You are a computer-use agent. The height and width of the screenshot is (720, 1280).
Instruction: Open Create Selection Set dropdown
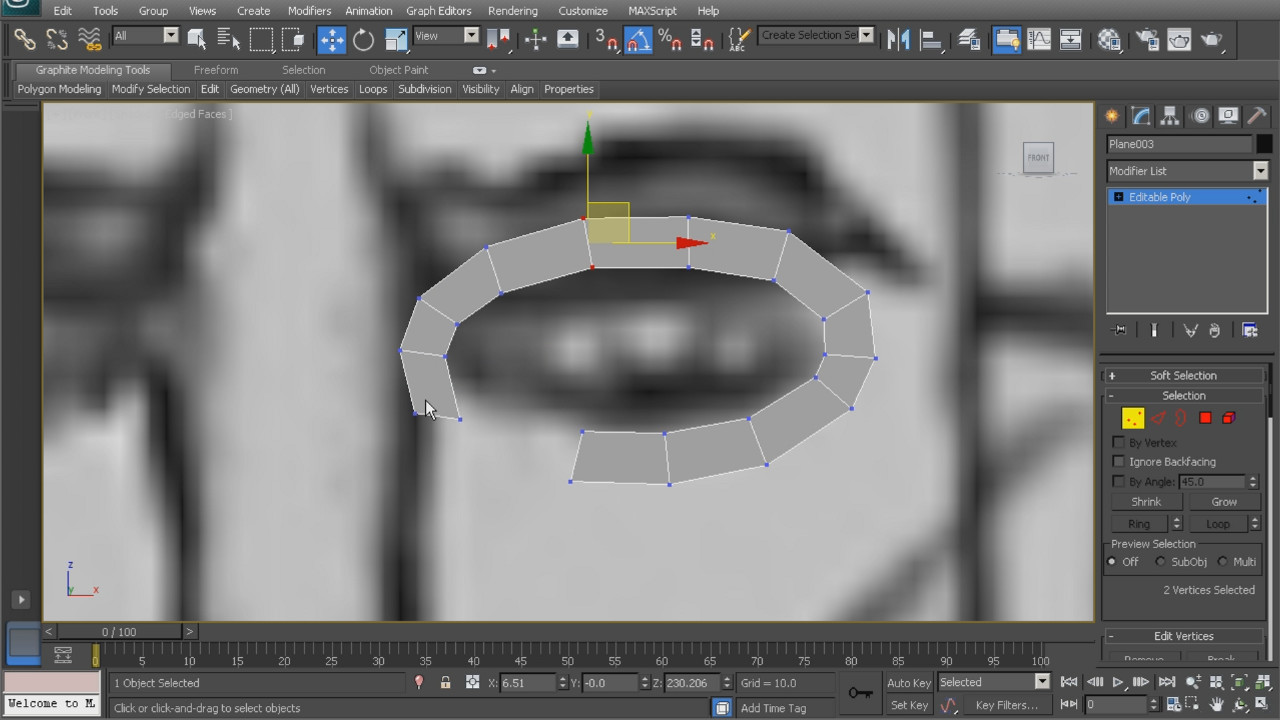816,35
